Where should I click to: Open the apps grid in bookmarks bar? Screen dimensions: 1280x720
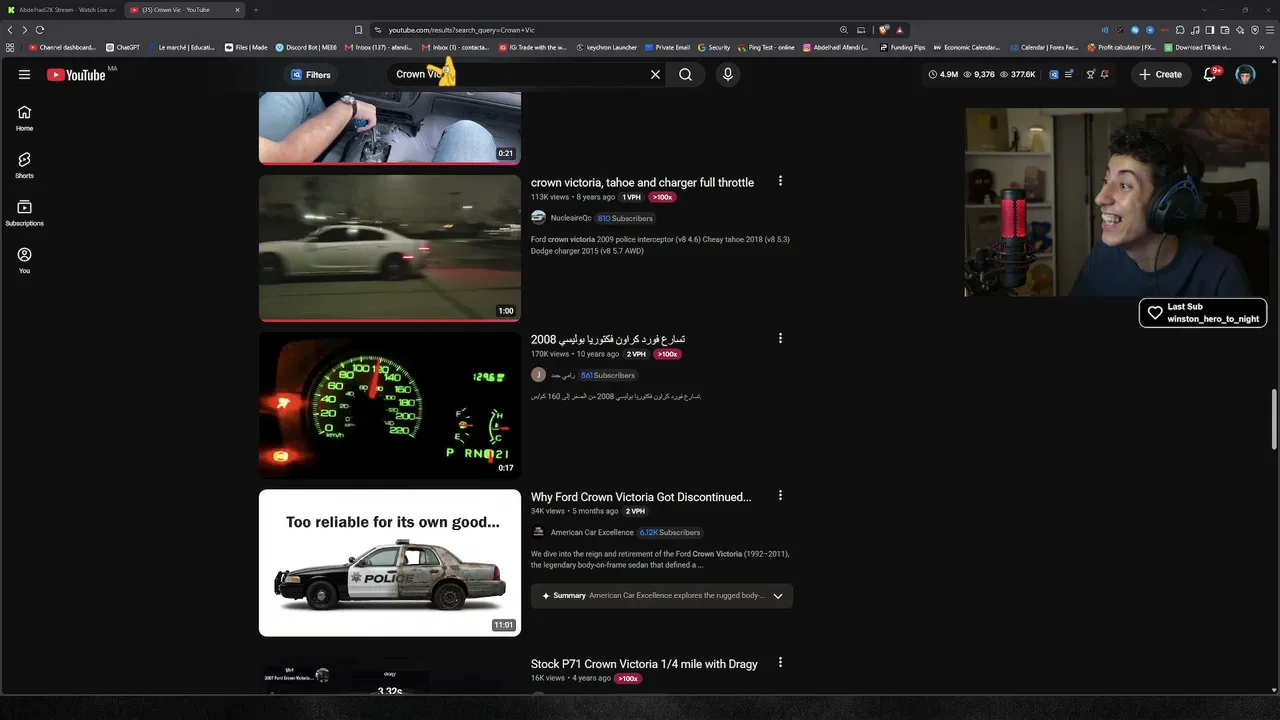[10, 47]
